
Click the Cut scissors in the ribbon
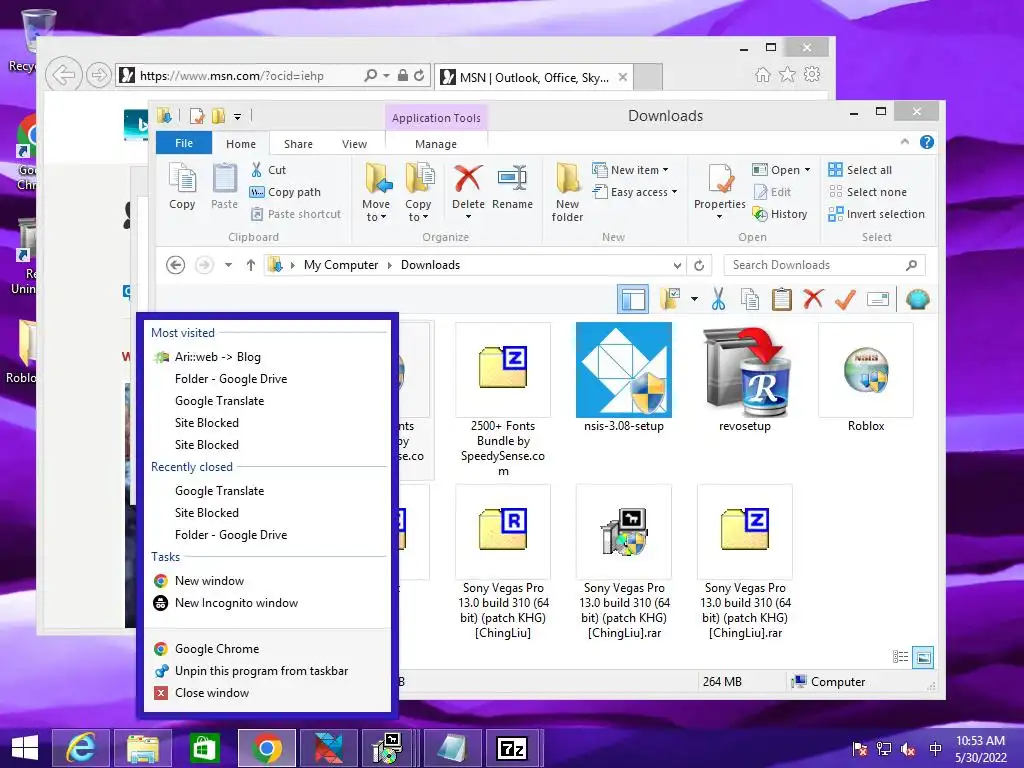(257, 170)
